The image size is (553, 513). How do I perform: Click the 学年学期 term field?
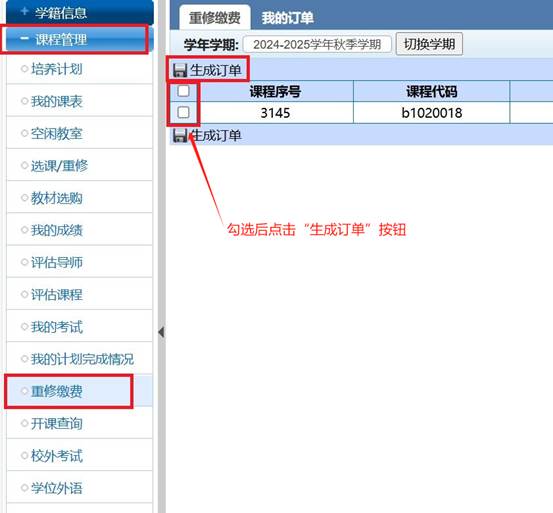tap(317, 44)
